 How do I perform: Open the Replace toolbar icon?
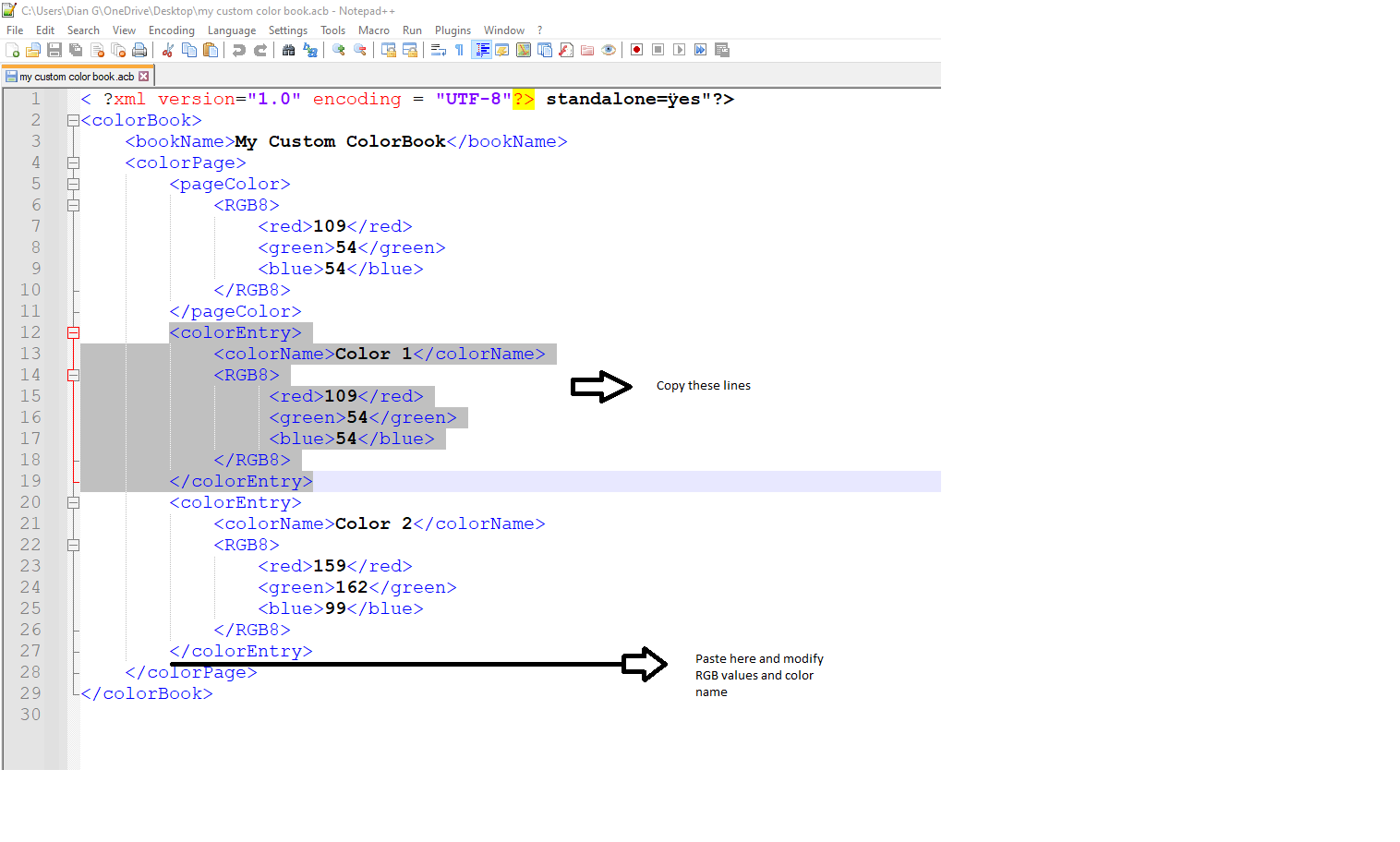310,50
